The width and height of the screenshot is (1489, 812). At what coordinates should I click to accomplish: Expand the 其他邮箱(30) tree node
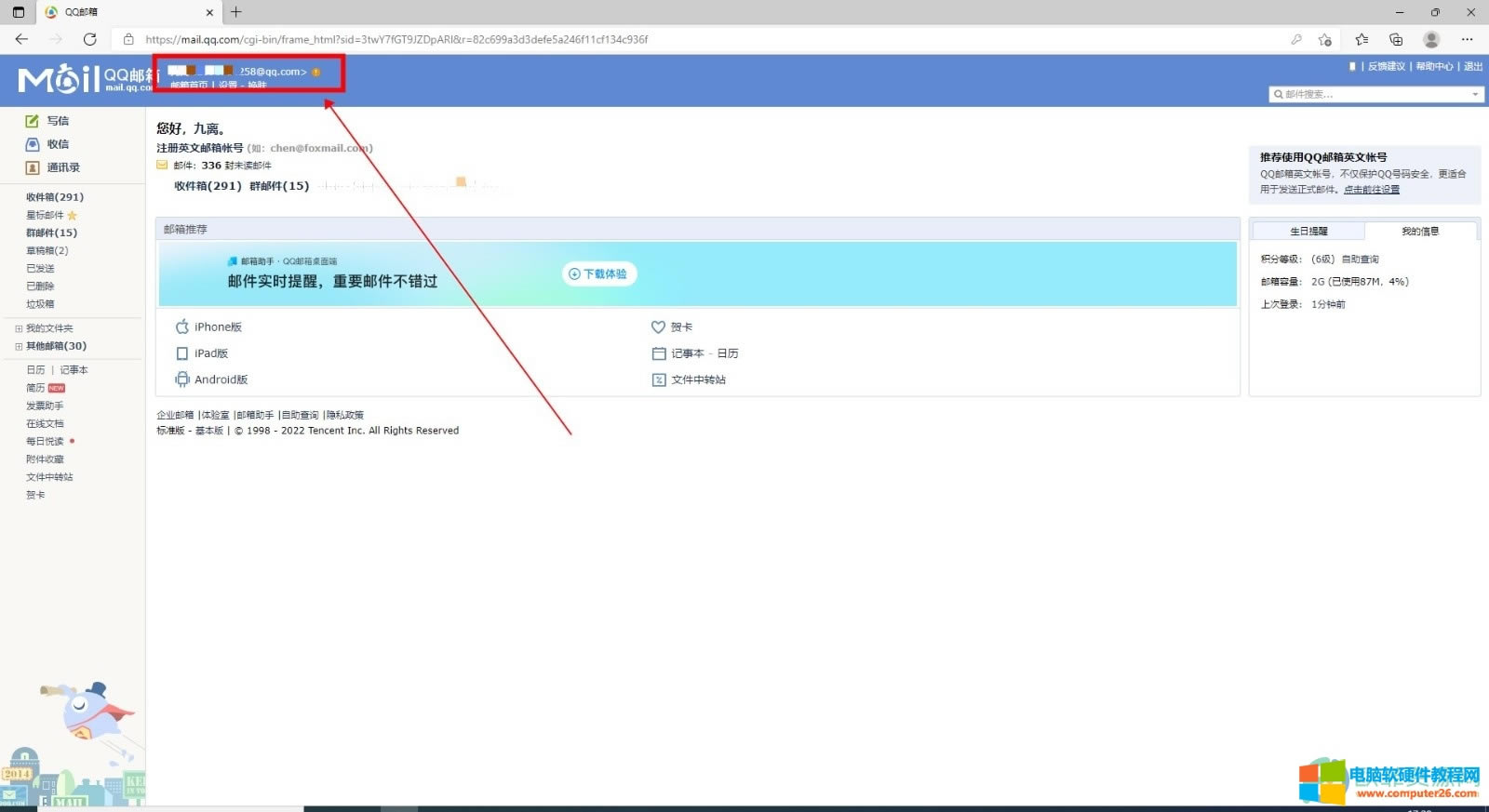pos(19,346)
